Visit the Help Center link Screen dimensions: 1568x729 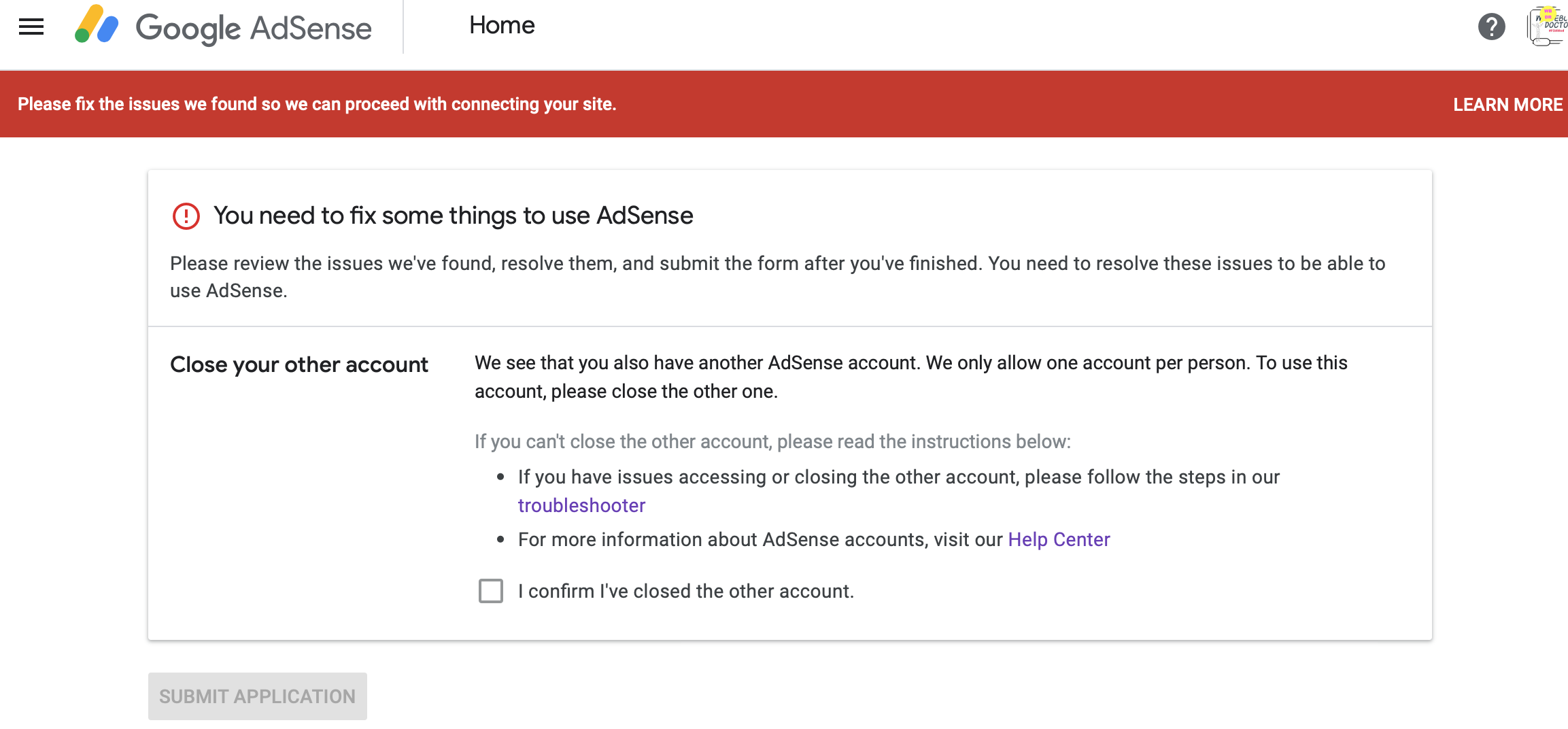1059,539
